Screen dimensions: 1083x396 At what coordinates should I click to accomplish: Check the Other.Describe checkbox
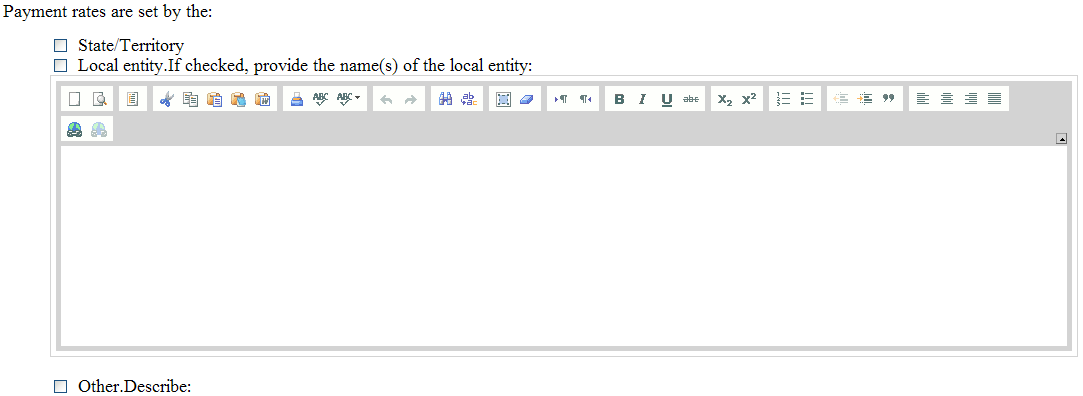[x=61, y=386]
